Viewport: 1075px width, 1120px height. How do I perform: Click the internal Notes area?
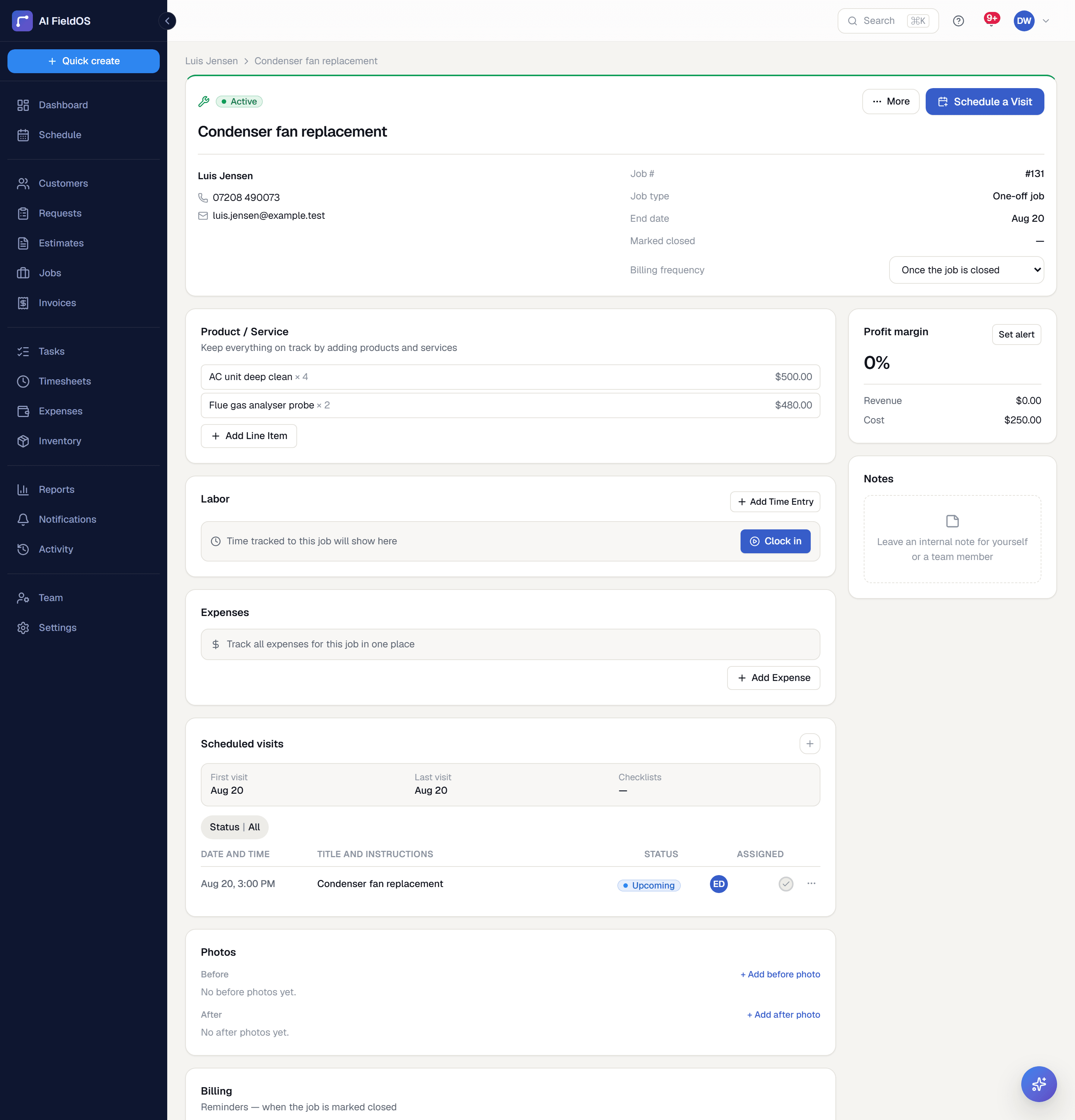click(951, 539)
